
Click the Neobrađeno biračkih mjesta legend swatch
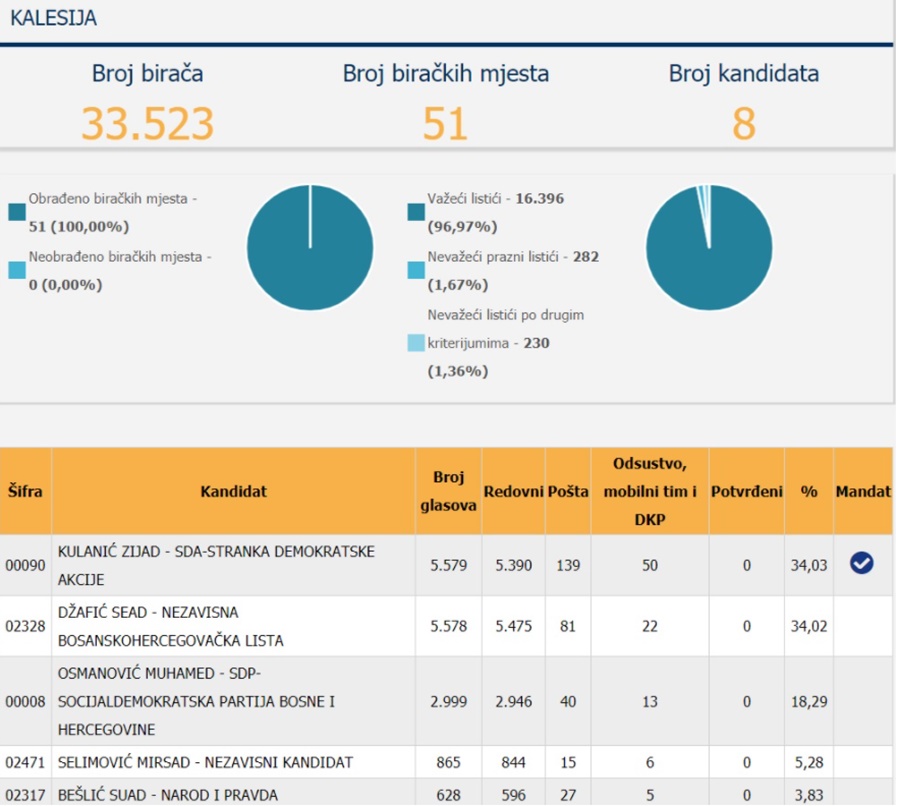(17, 270)
